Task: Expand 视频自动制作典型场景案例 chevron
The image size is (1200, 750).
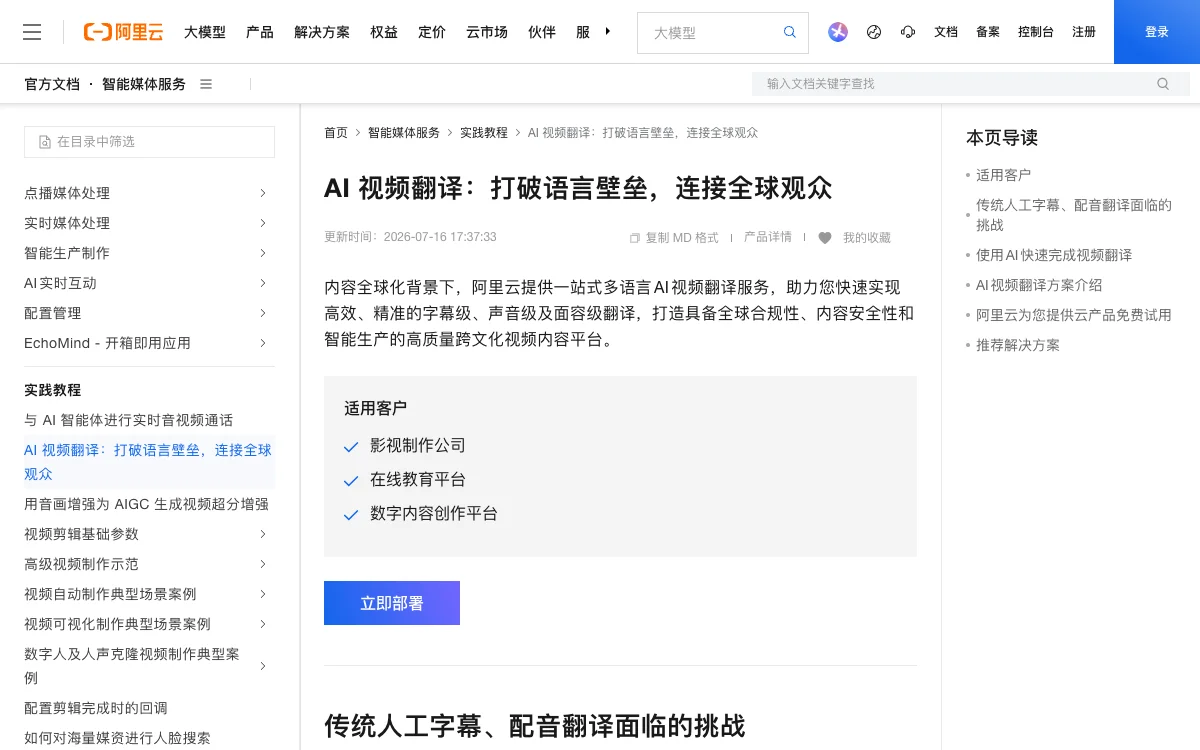Action: [262, 594]
